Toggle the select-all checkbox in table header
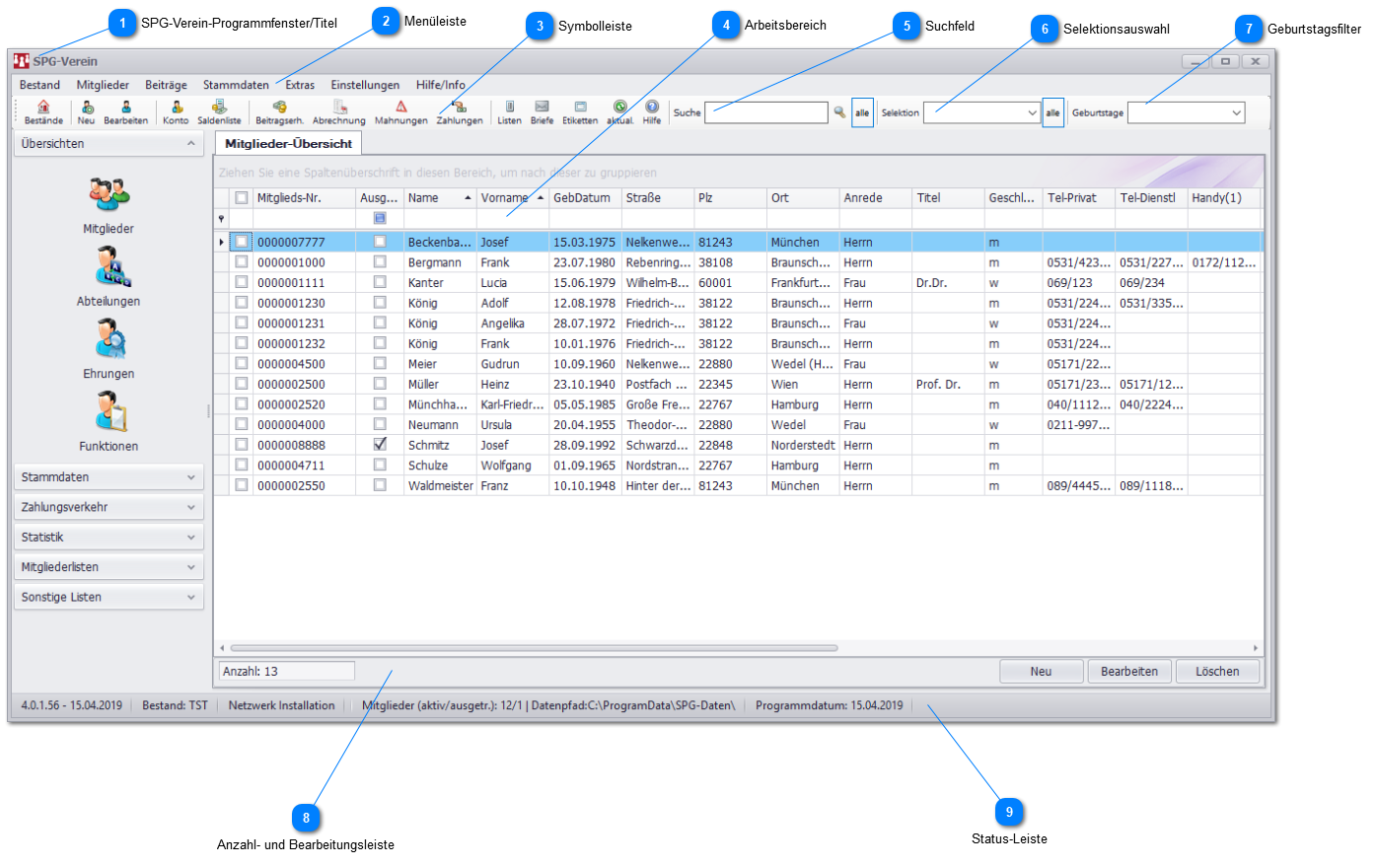The image size is (1377, 868). pyautogui.click(x=242, y=198)
